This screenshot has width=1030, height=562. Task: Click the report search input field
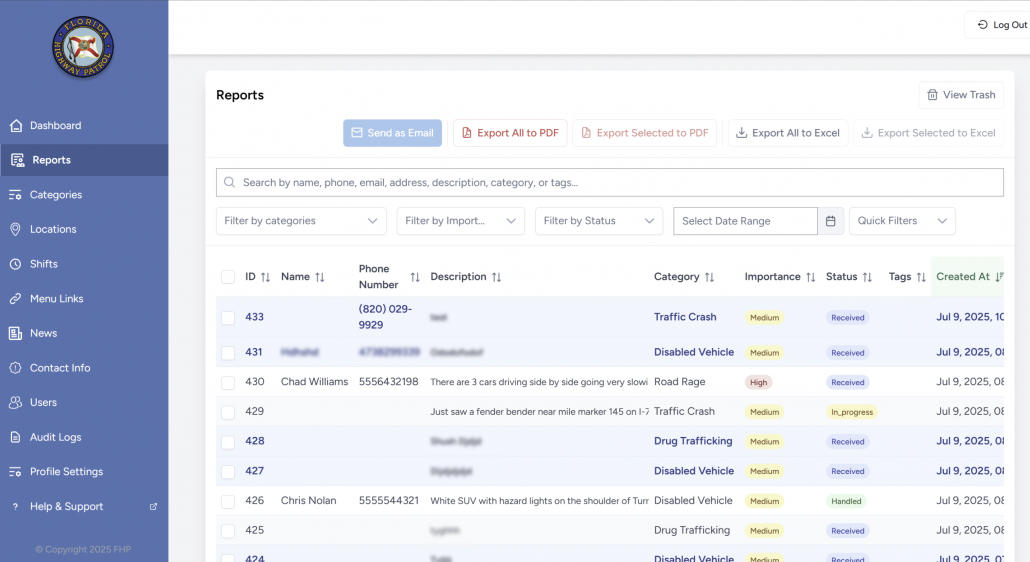pos(610,183)
